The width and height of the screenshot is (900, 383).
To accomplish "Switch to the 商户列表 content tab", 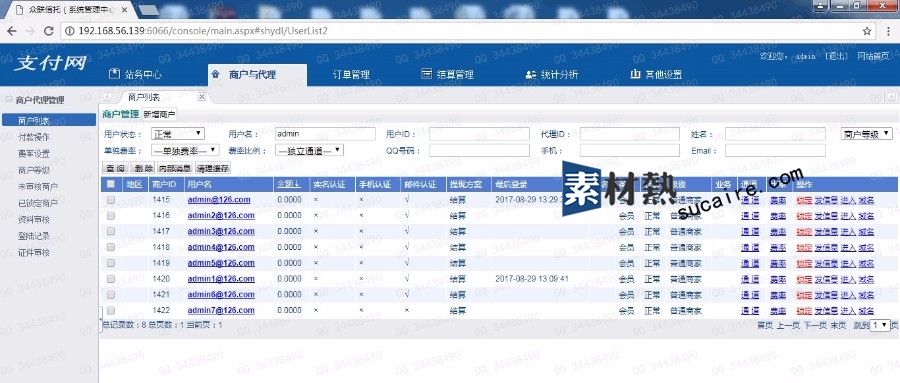I will pyautogui.click(x=144, y=97).
